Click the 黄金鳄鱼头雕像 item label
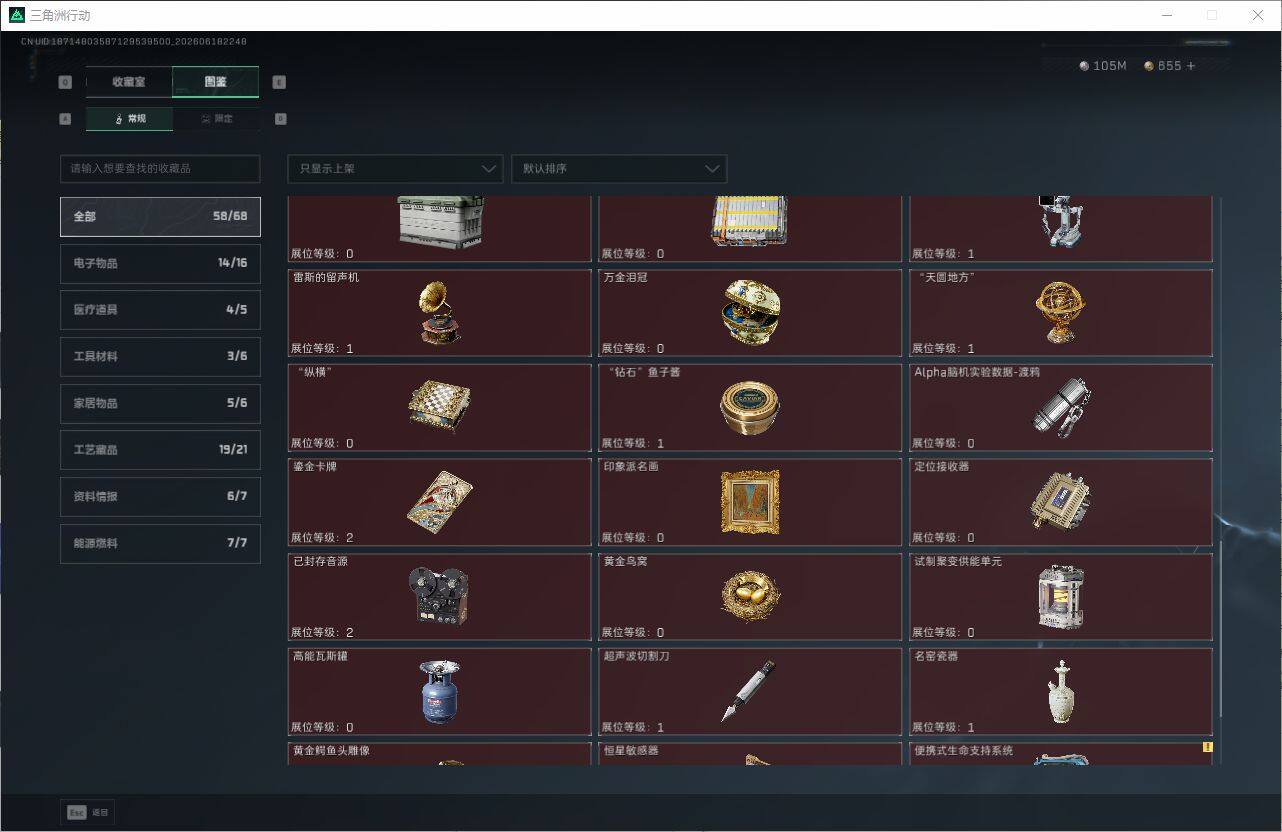The height and width of the screenshot is (832, 1282). 331,750
